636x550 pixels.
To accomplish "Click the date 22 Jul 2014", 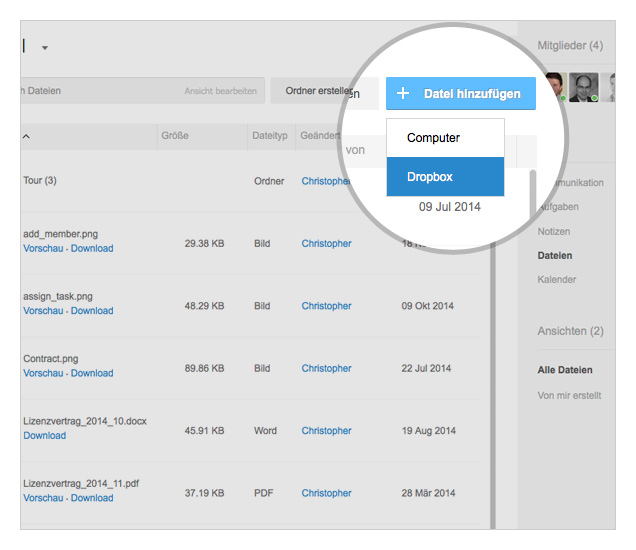I will (x=426, y=368).
